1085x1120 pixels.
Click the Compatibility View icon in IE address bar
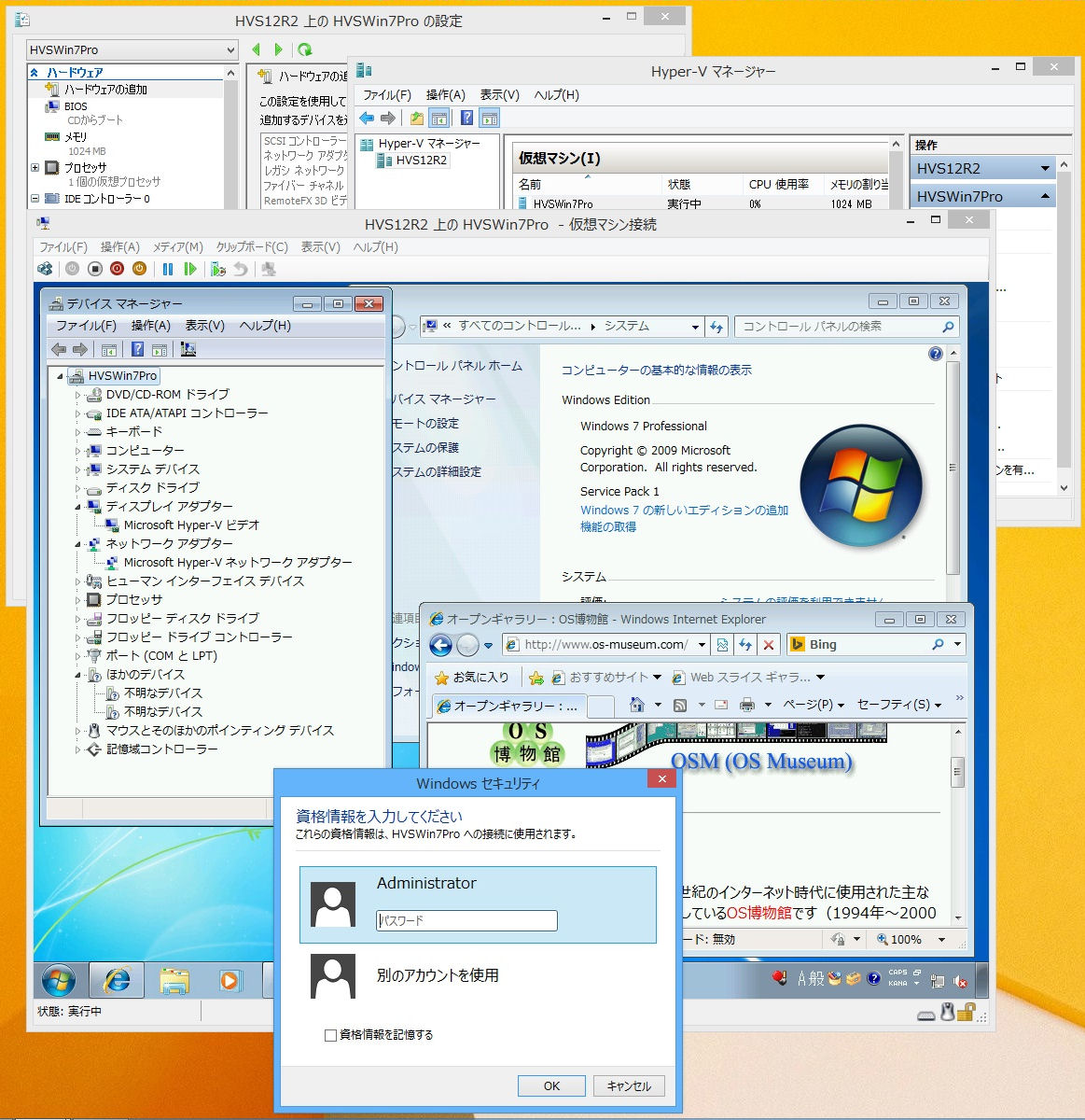tap(722, 644)
